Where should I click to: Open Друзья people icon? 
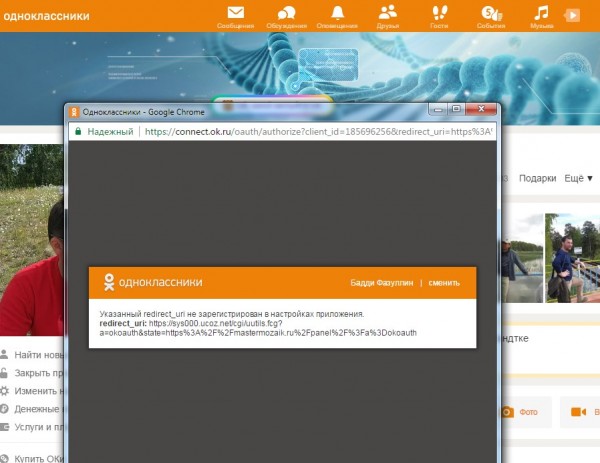pyautogui.click(x=388, y=13)
